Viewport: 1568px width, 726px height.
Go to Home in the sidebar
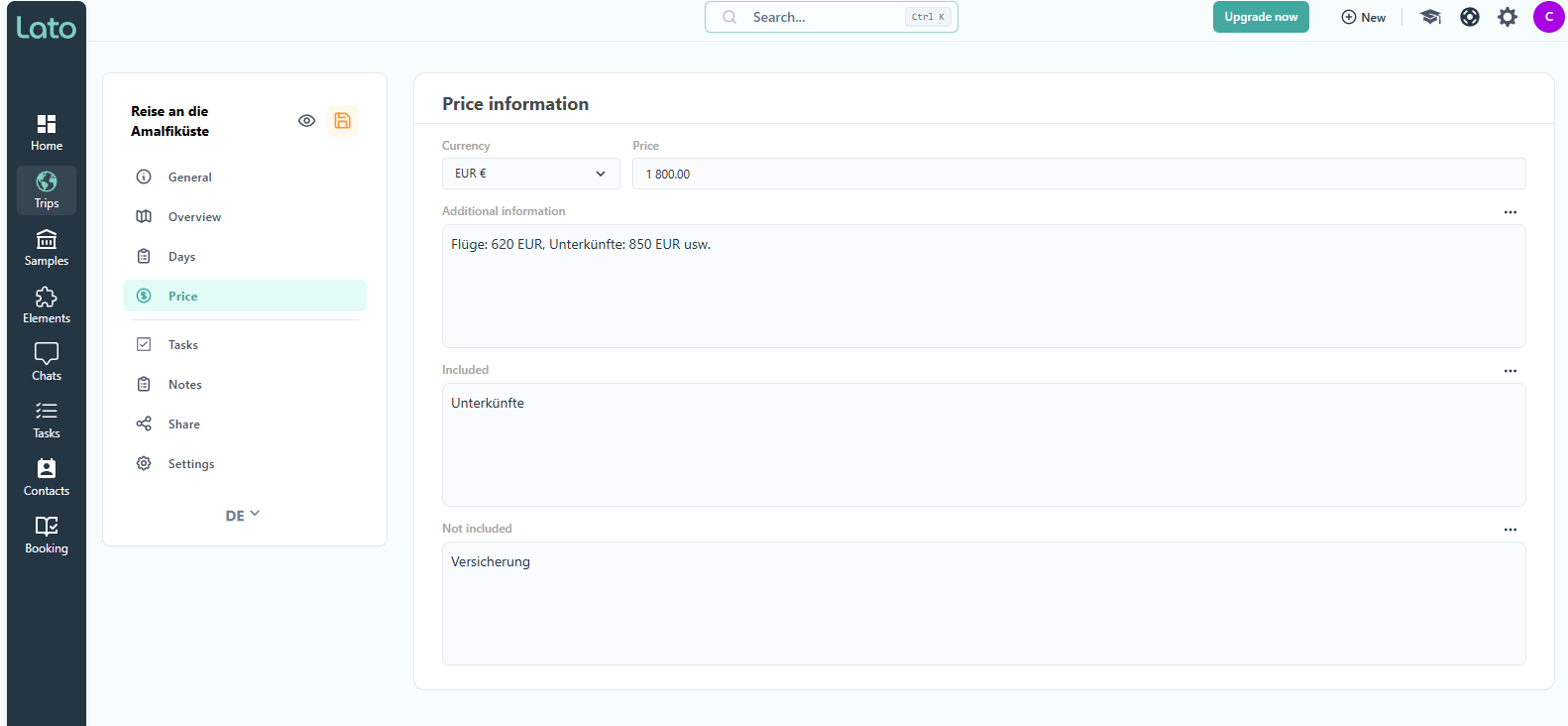click(x=47, y=133)
